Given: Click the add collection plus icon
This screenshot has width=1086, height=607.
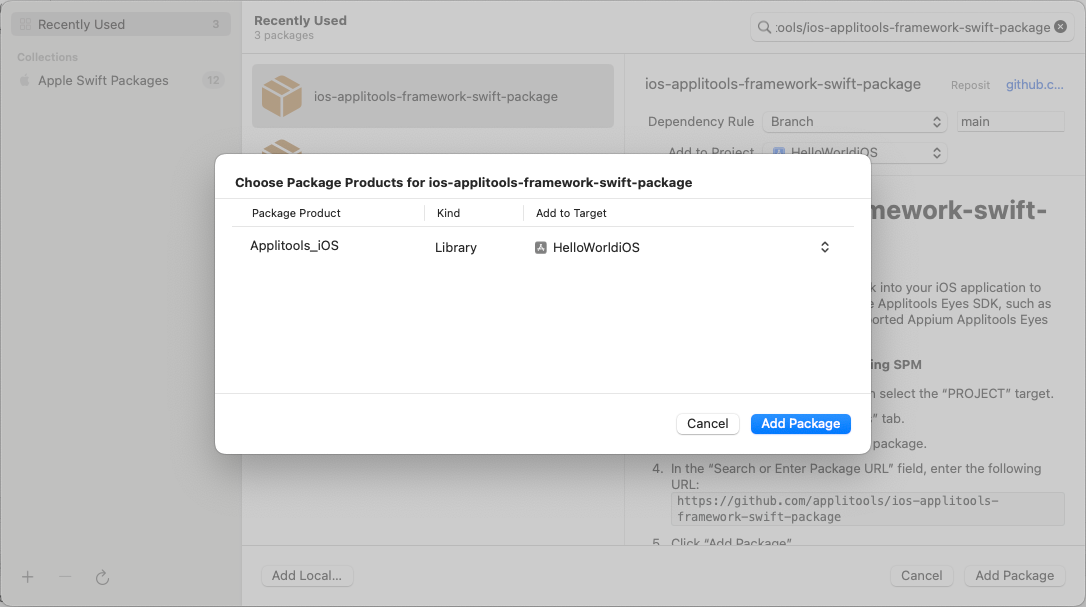Looking at the screenshot, I should click(28, 577).
